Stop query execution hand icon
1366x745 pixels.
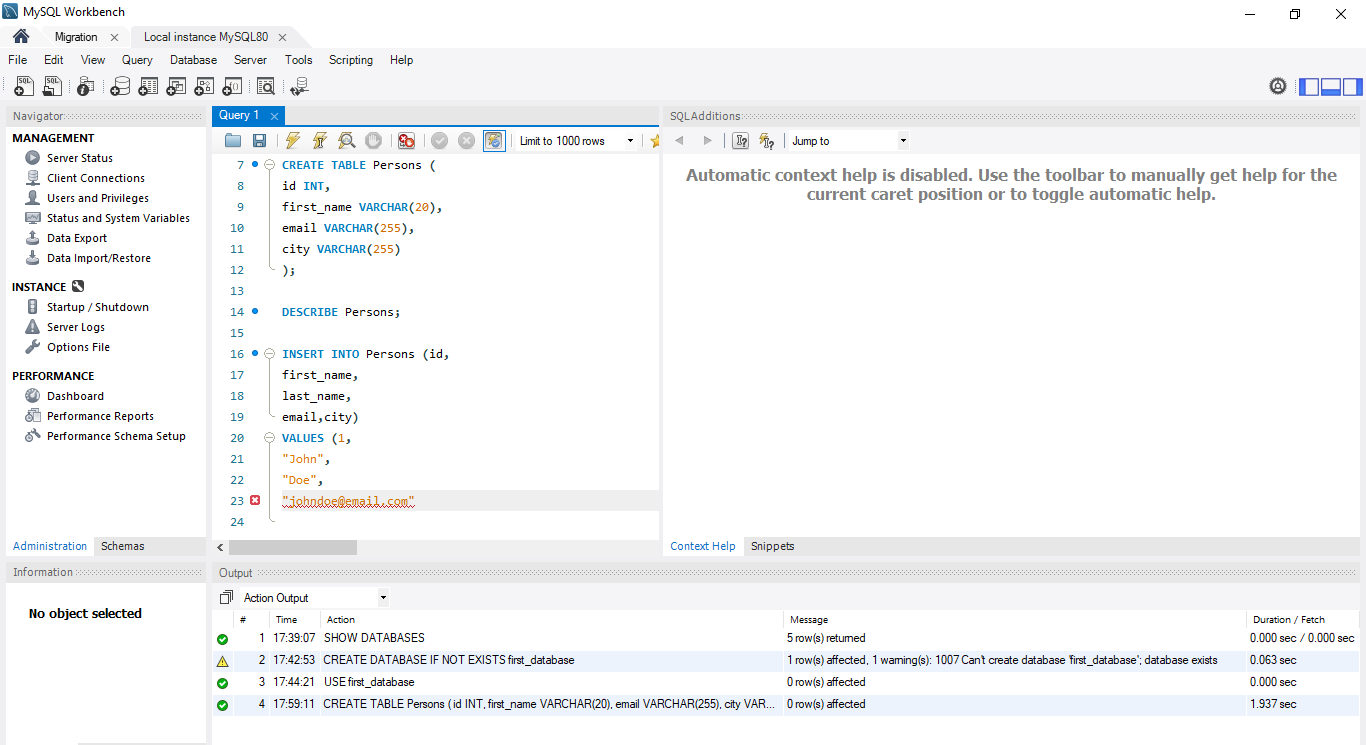click(x=373, y=141)
